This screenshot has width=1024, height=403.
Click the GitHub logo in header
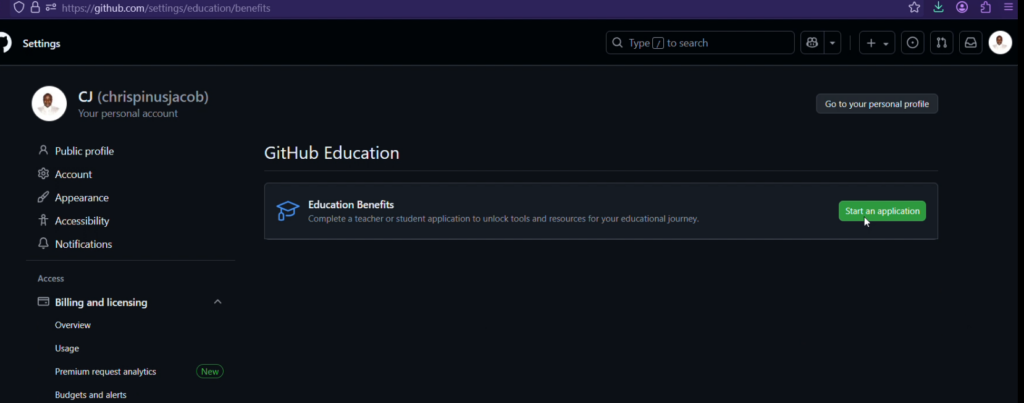point(5,43)
